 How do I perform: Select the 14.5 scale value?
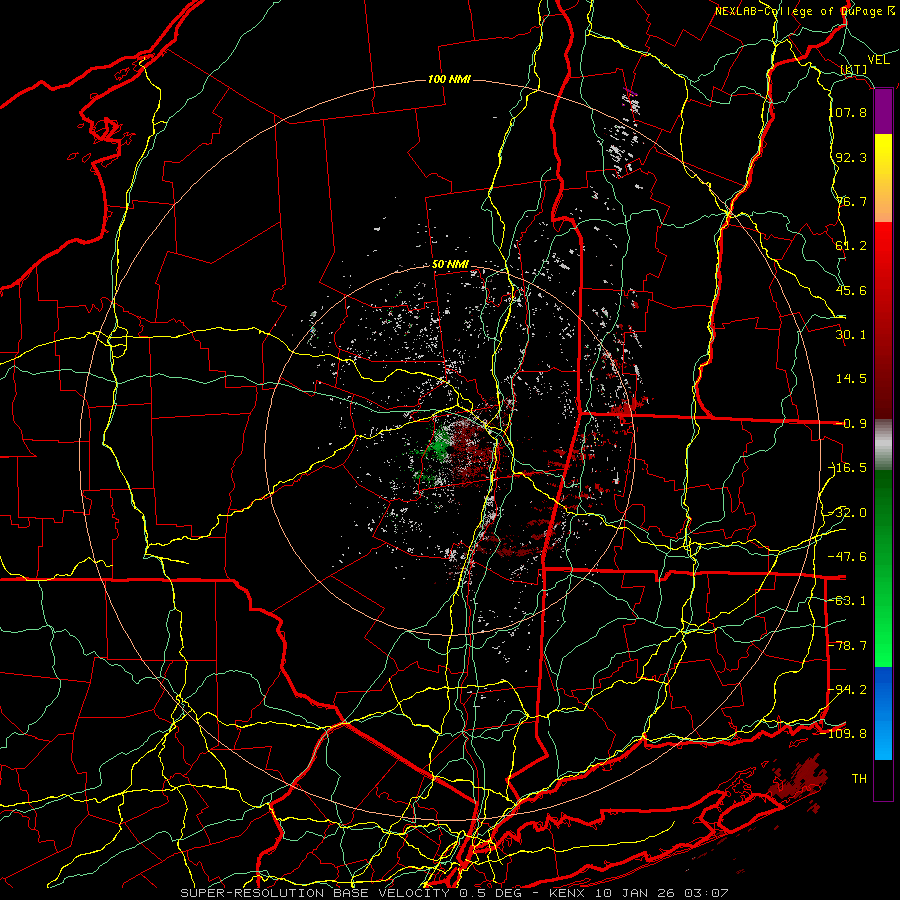(x=851, y=378)
